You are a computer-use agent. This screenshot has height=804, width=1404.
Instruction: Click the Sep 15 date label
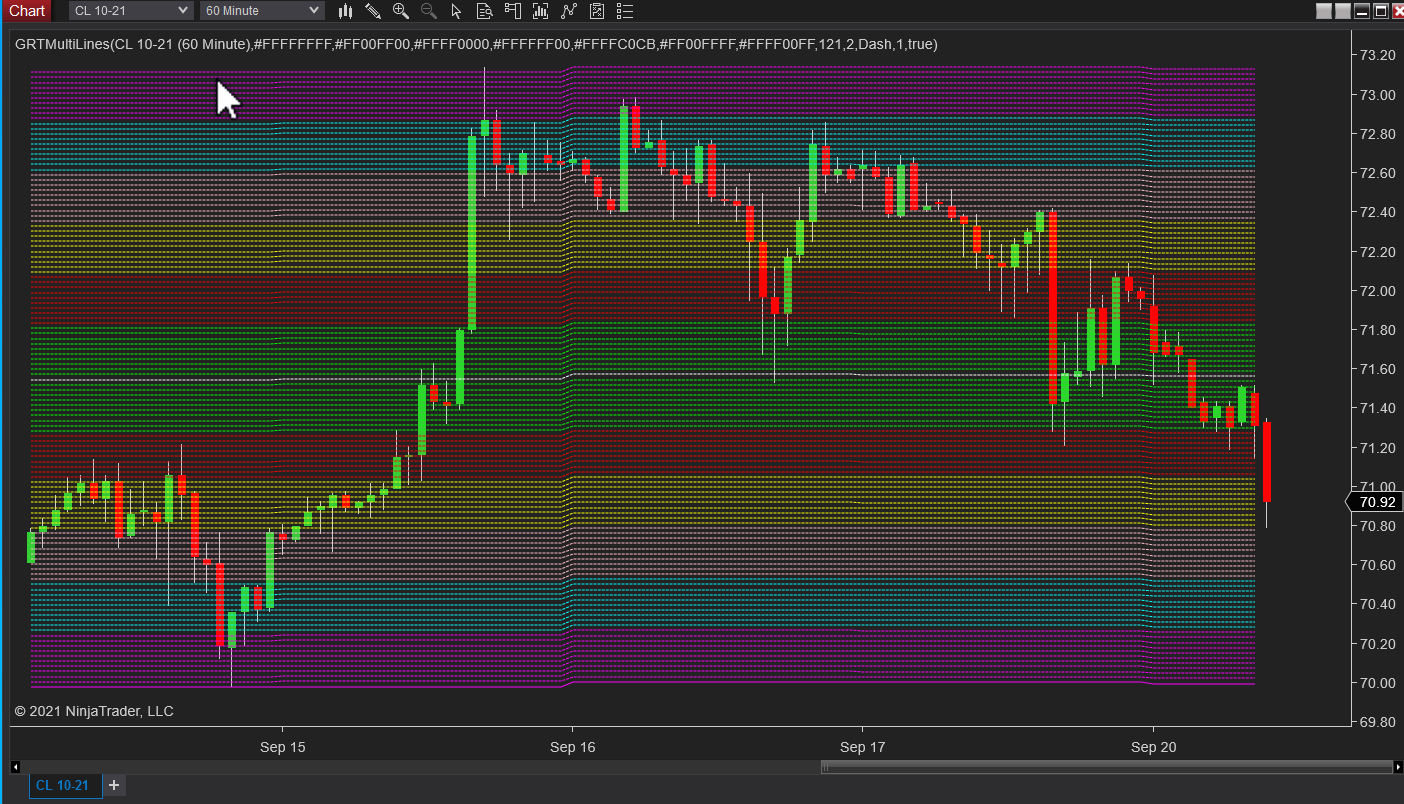coord(282,747)
